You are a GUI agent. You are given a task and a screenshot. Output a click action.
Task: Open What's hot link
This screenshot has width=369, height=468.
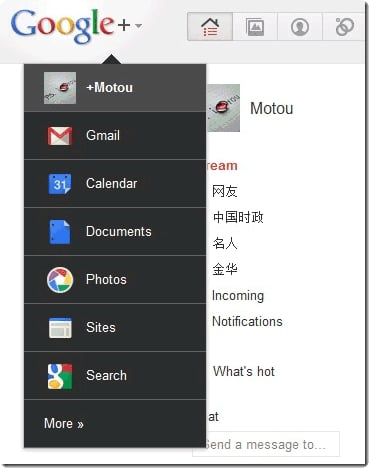(244, 371)
